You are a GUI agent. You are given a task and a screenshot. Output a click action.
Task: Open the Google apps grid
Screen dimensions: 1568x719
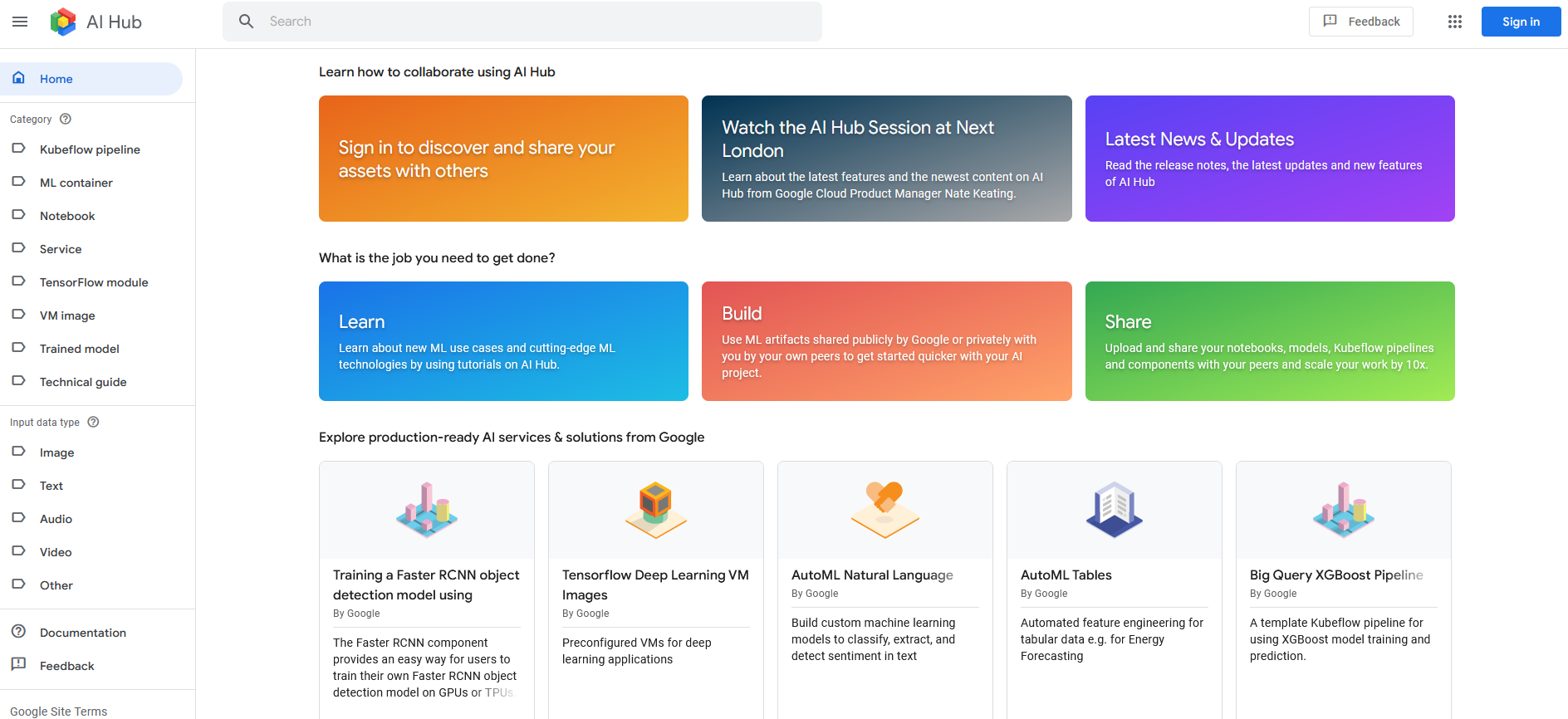[1454, 22]
